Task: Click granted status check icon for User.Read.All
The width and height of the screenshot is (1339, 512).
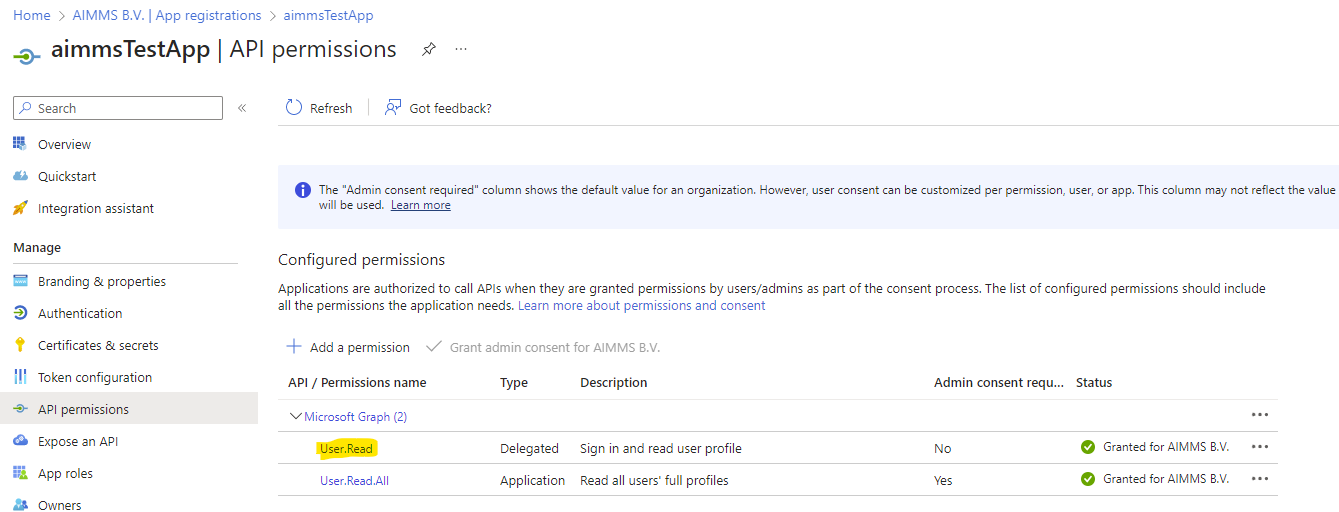Action: coord(1088,479)
